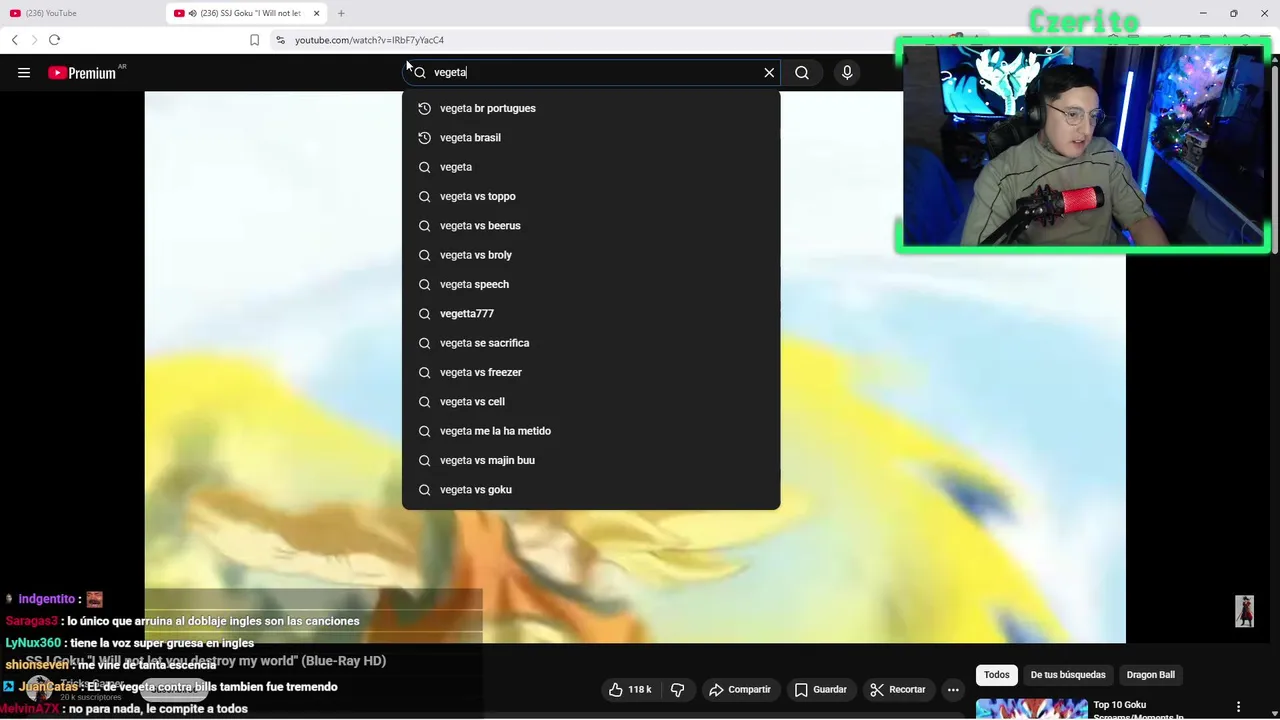Select suggestion 'vegeta brasil'
Screen dimensions: 1280x720
590,137
